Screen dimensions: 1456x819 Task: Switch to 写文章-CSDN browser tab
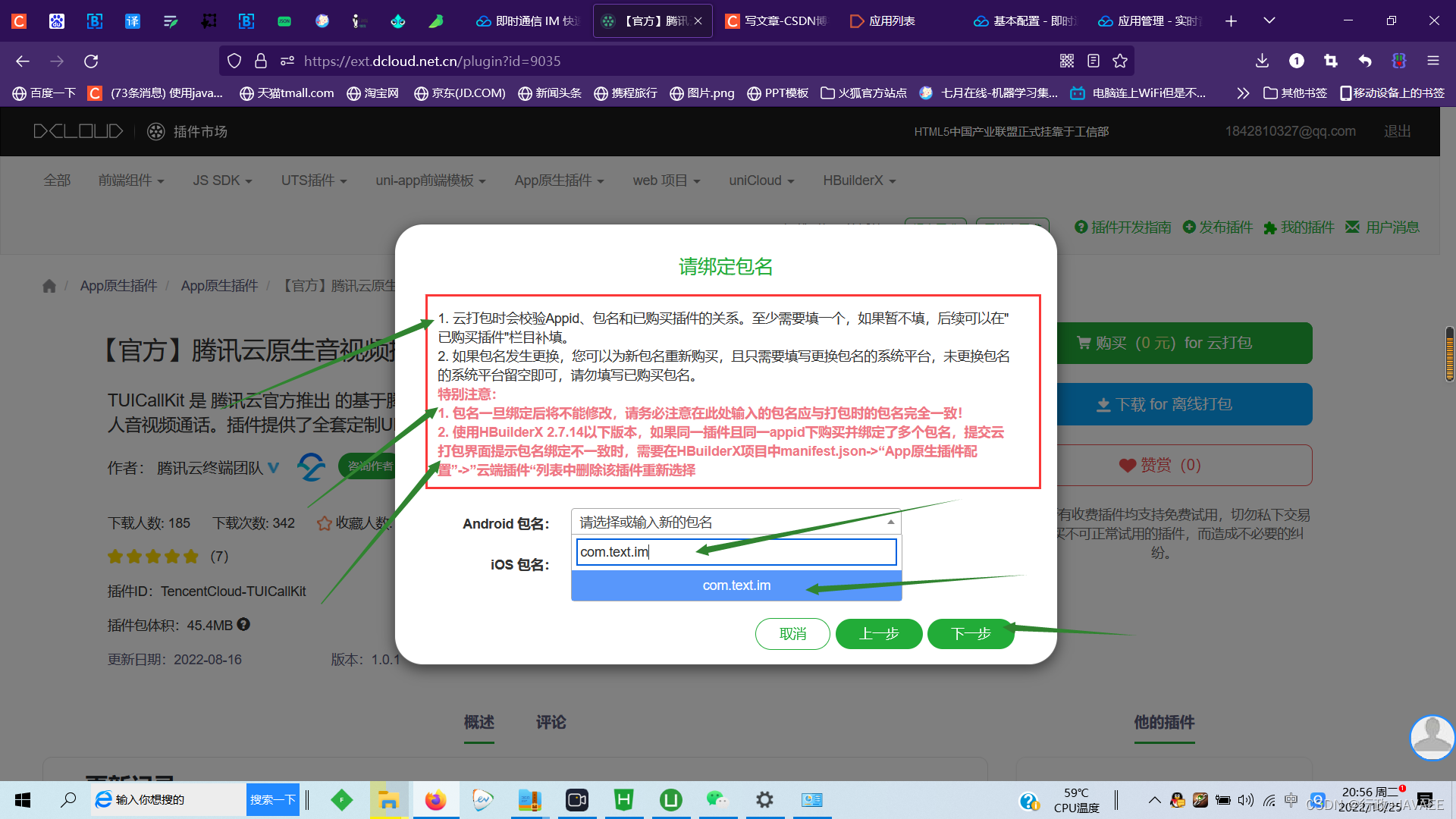776,21
